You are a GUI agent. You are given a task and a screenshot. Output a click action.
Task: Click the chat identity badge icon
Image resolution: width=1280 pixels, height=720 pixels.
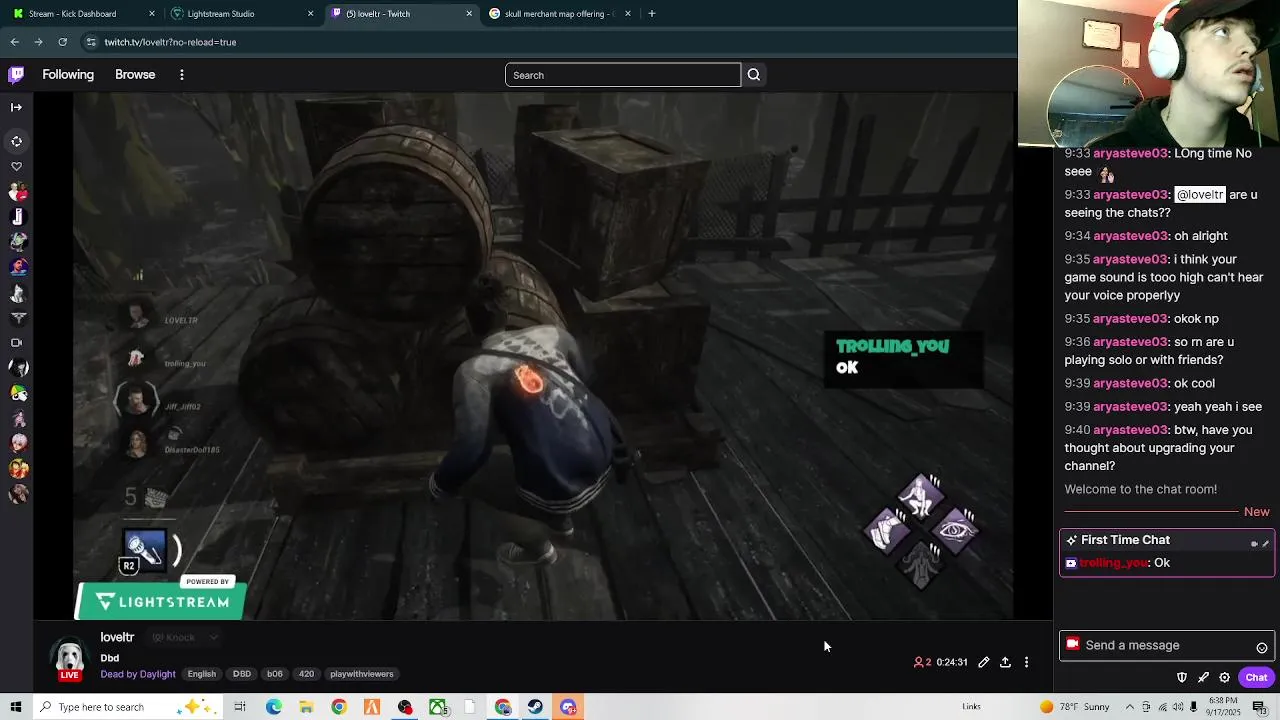(x=1073, y=644)
